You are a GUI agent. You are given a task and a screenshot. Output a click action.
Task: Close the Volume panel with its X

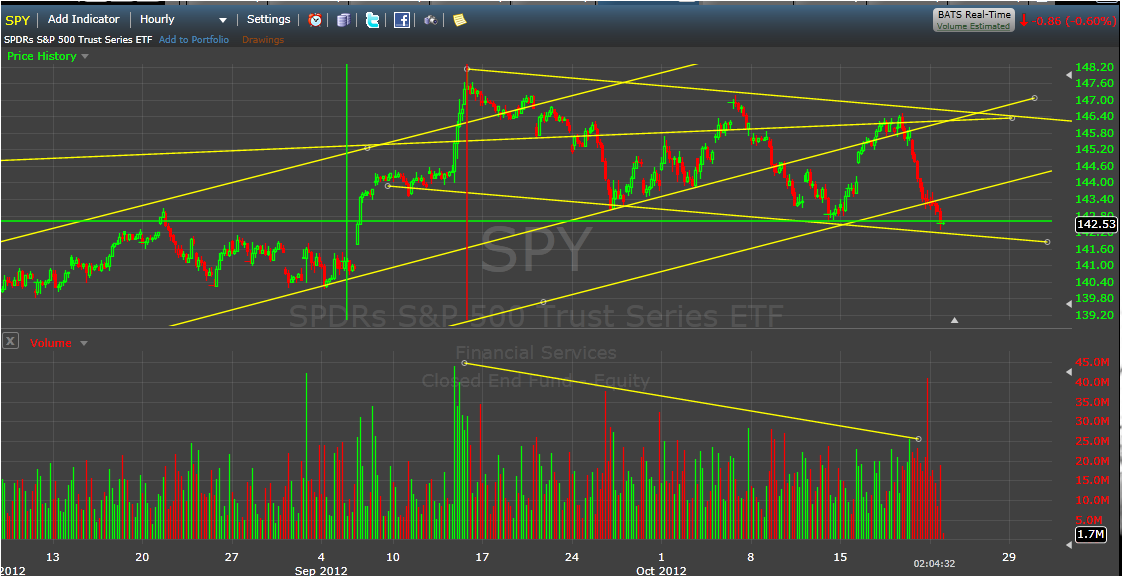point(10,341)
